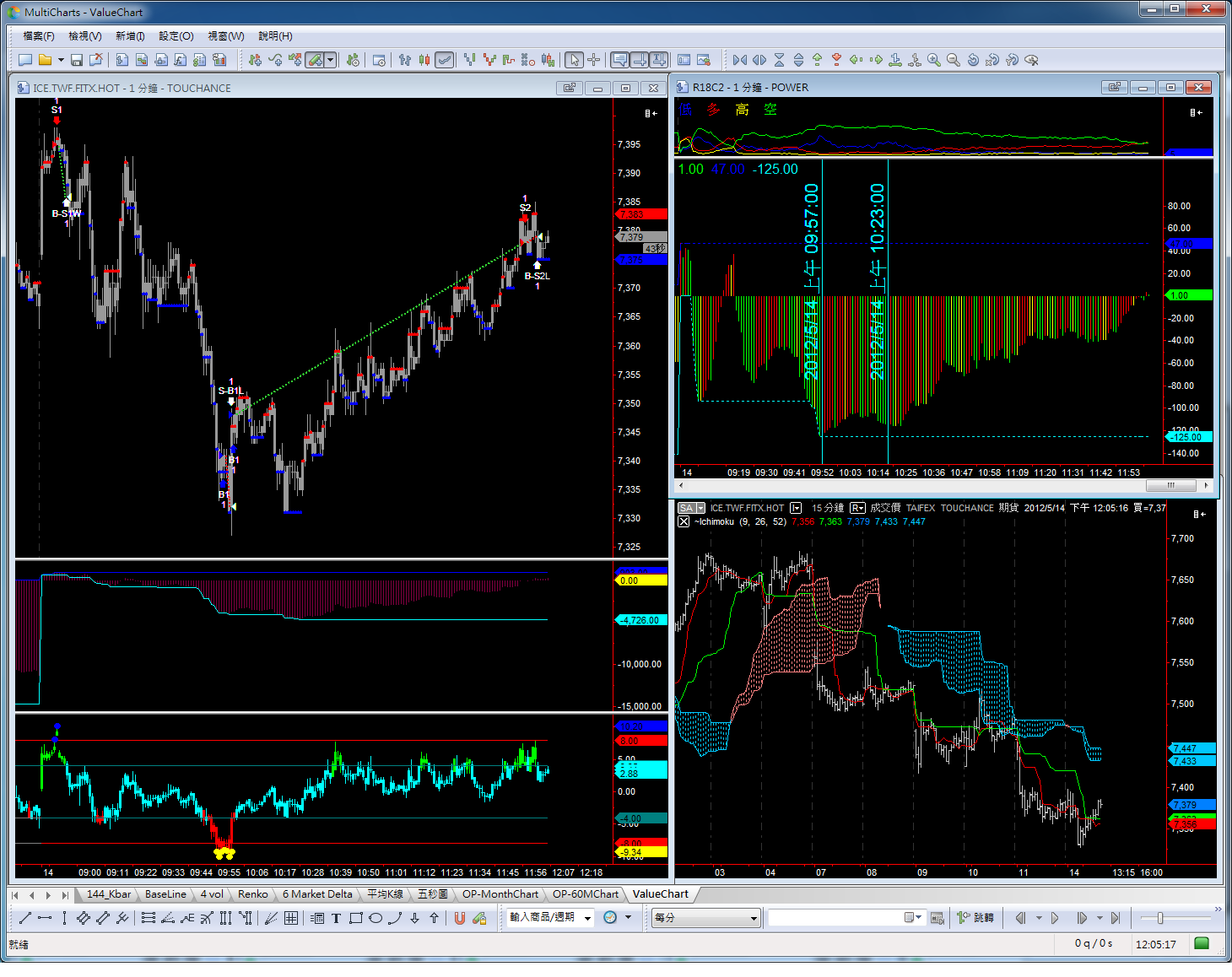This screenshot has height=977, width=1232.
Task: Open the 檔案(F) menu
Action: tap(39, 36)
